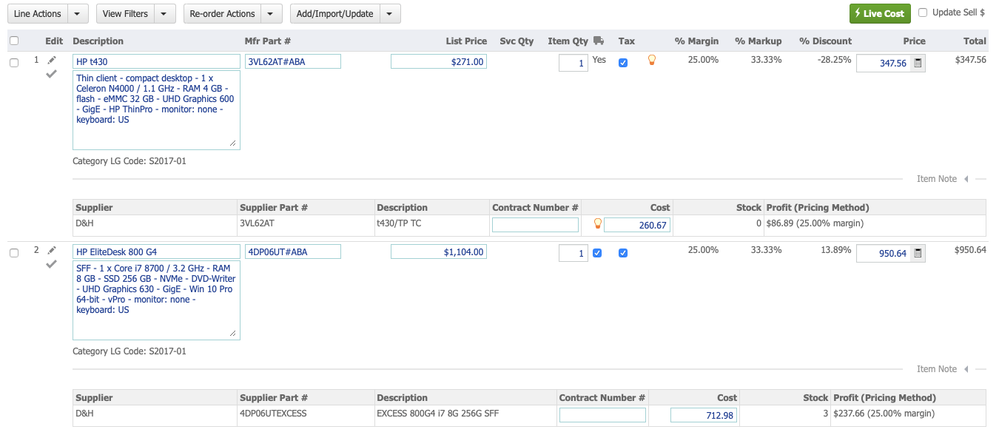Image resolution: width=999 pixels, height=429 pixels.
Task: Click the lightbulb beside the 260.67 cost field
Action: [598, 225]
